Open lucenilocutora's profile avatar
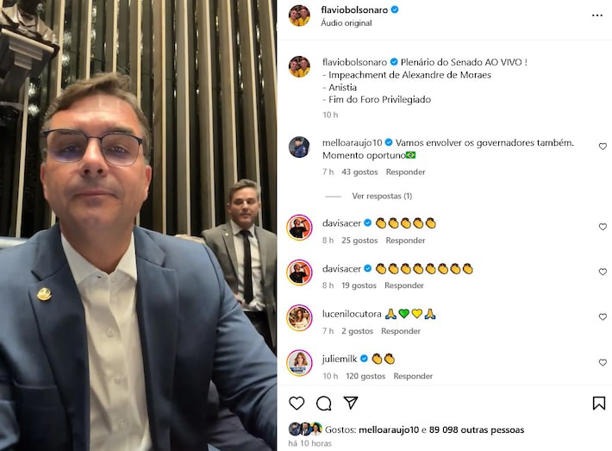 (299, 318)
